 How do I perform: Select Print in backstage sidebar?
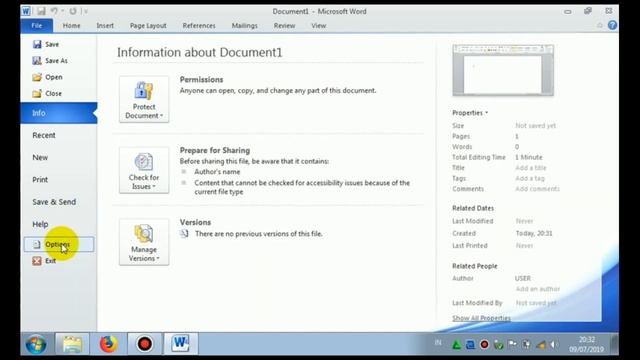click(40, 180)
